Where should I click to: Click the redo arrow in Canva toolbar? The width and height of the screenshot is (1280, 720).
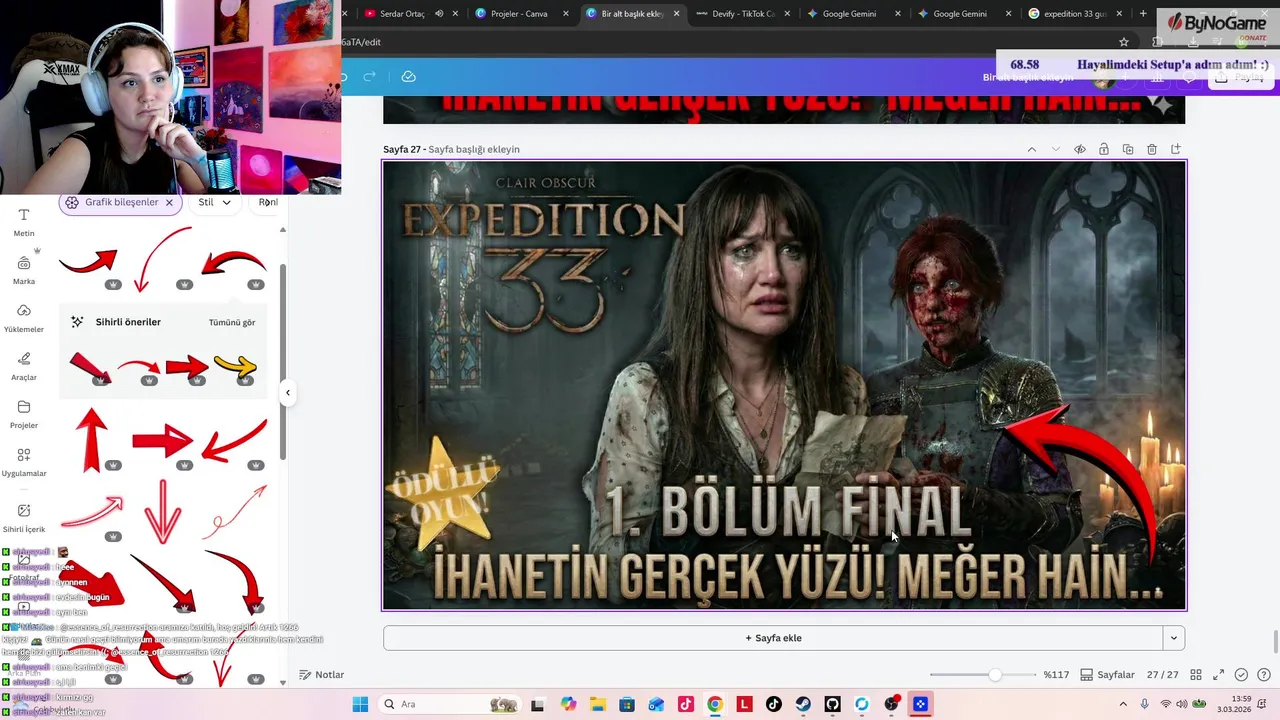(369, 77)
